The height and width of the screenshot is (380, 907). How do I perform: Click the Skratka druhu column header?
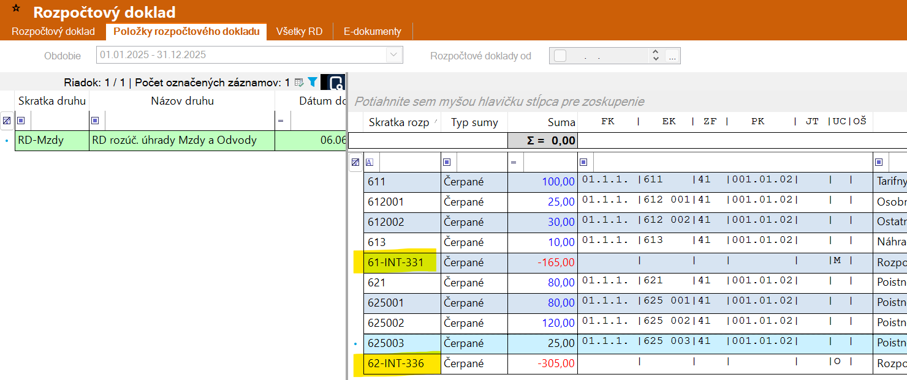pos(52,101)
